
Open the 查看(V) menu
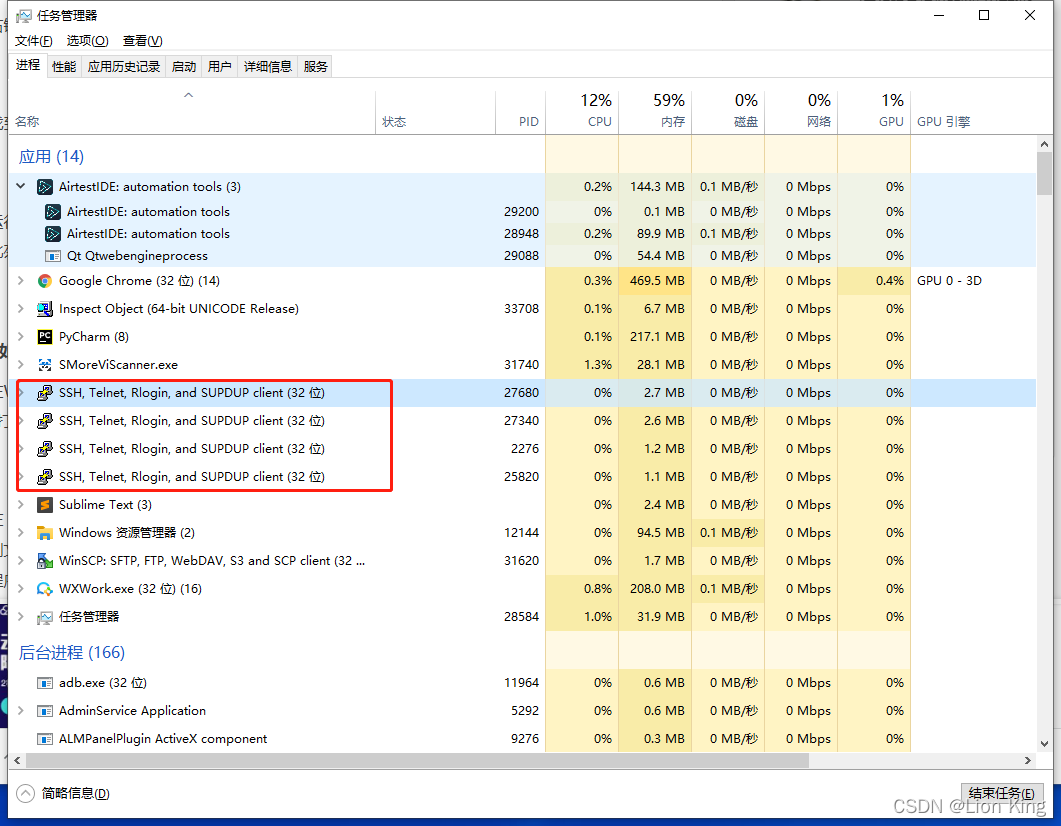coord(142,41)
